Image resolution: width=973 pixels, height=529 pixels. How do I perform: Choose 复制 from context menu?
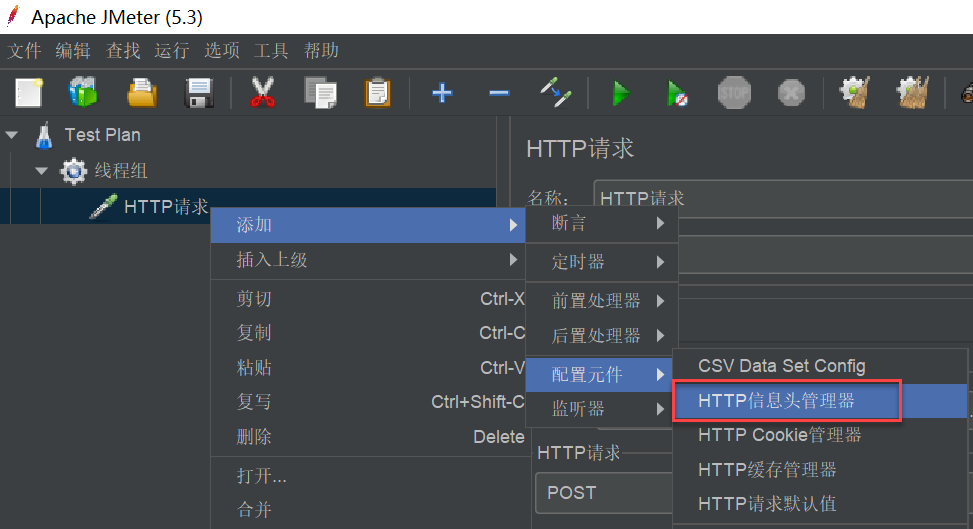click(368, 333)
